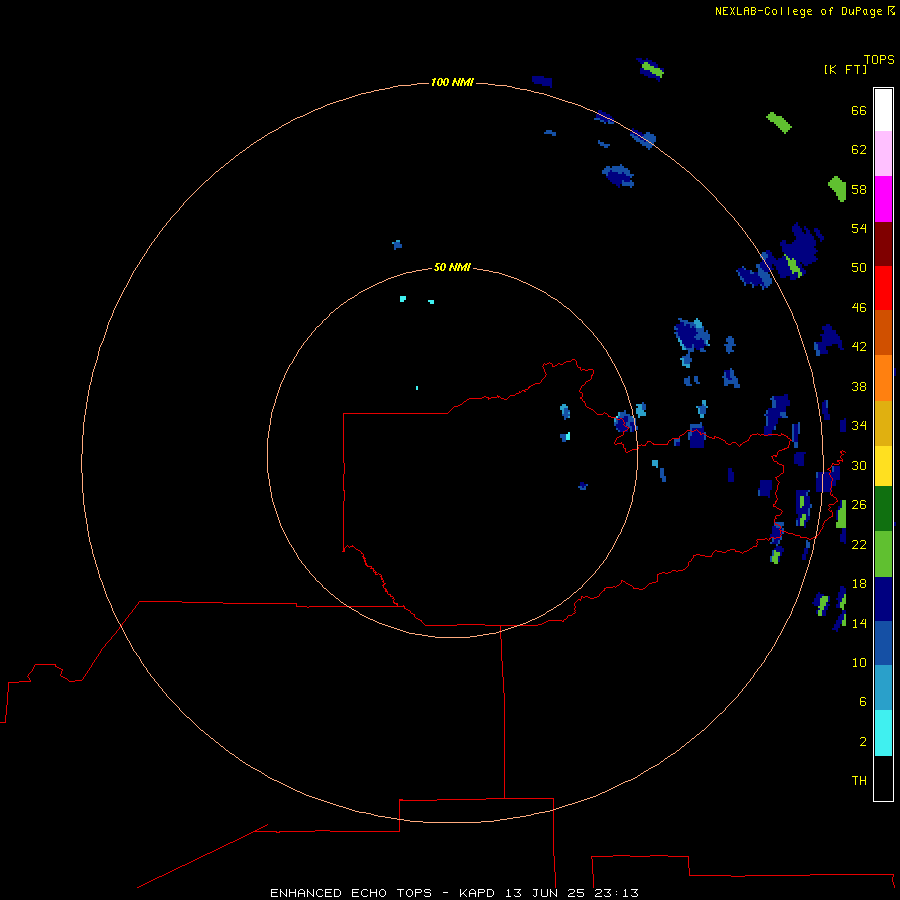Click the 'TOPS' legend title
The height and width of the screenshot is (900, 900).
879,59
